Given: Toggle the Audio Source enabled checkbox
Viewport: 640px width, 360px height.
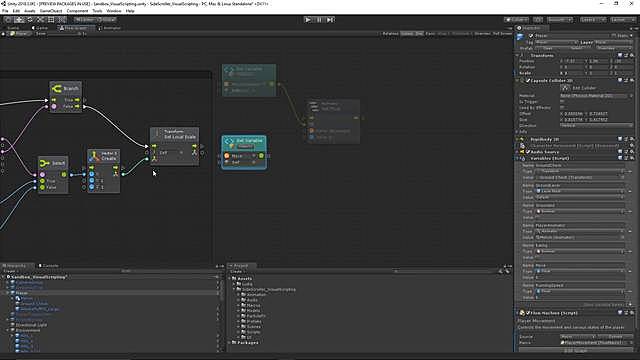Looking at the screenshot, I should (x=527, y=152).
